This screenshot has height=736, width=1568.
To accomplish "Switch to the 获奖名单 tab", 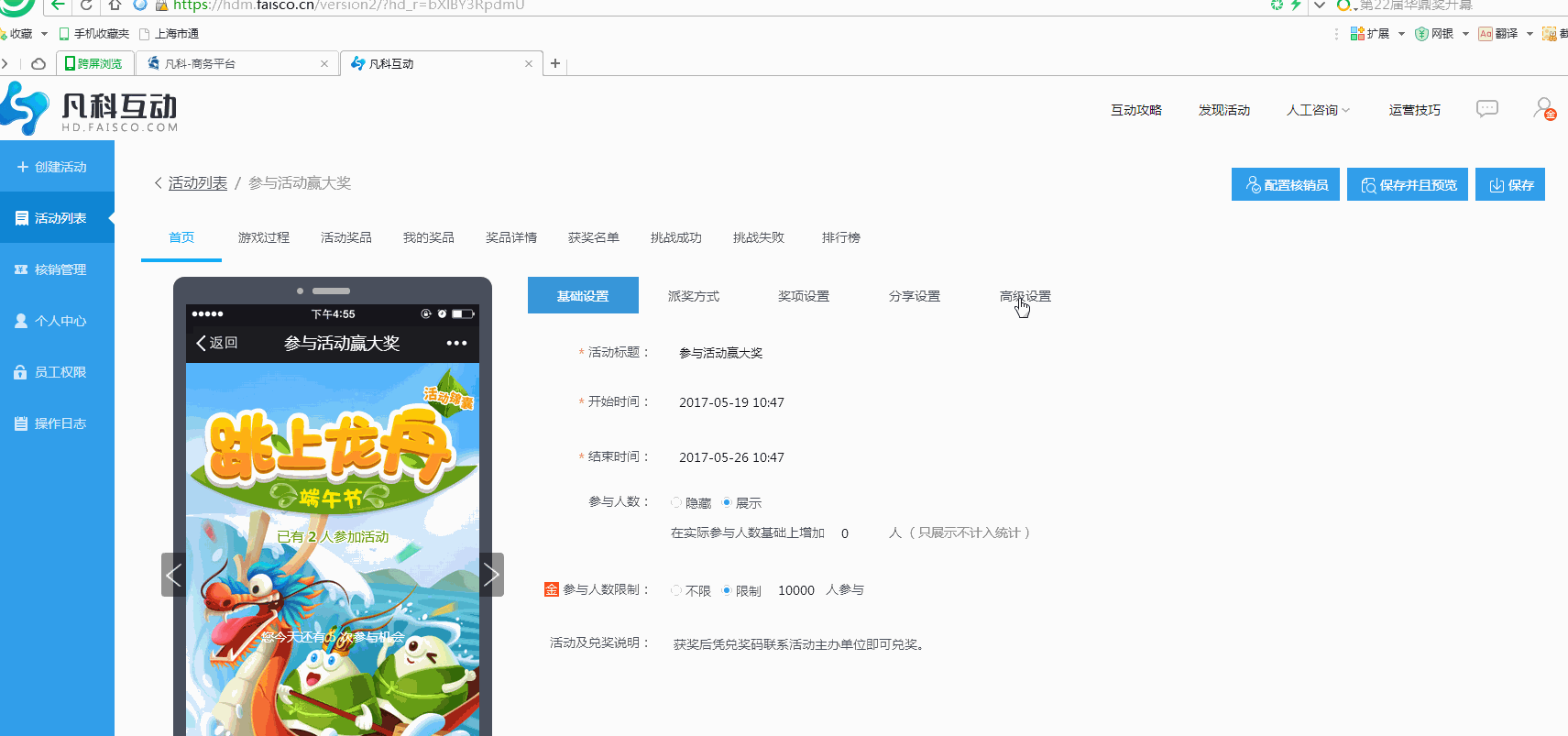I will click(x=594, y=237).
